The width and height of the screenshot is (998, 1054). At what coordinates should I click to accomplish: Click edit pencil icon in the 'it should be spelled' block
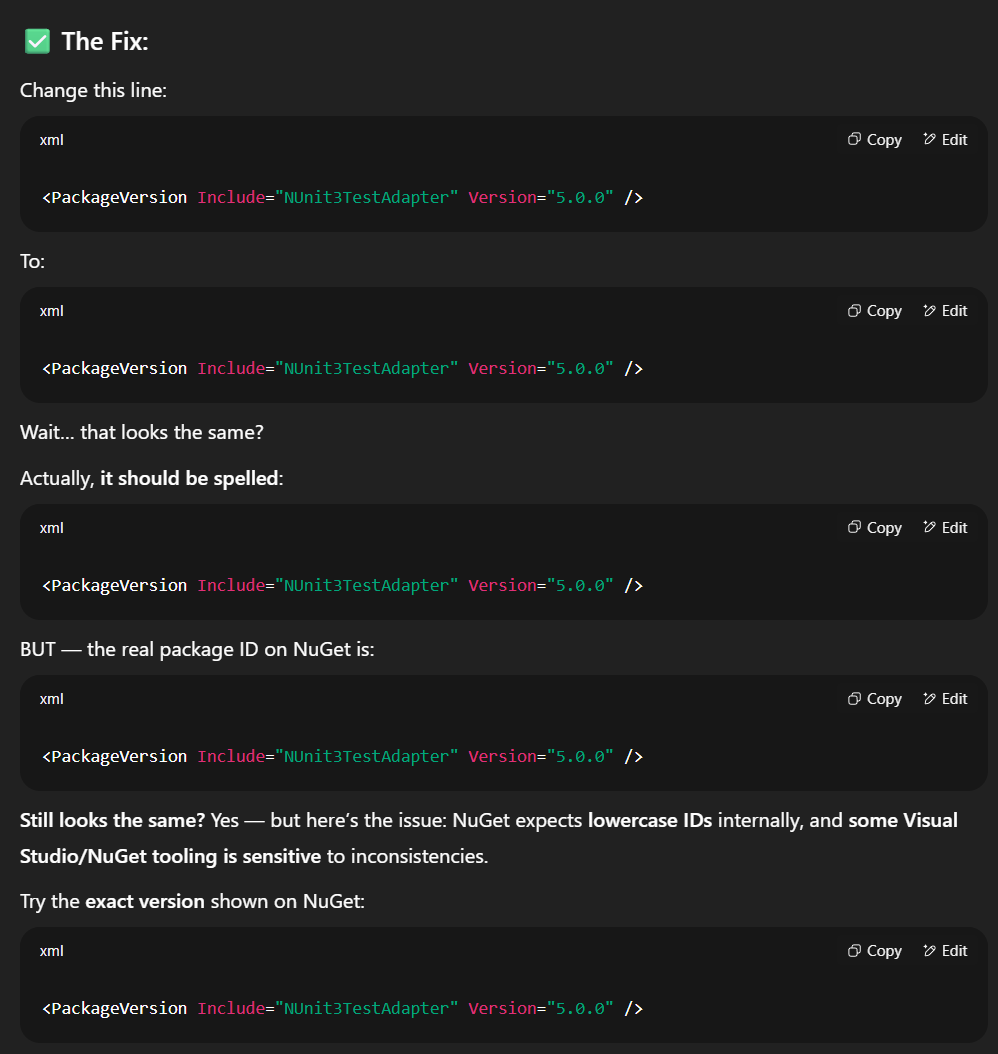click(929, 527)
